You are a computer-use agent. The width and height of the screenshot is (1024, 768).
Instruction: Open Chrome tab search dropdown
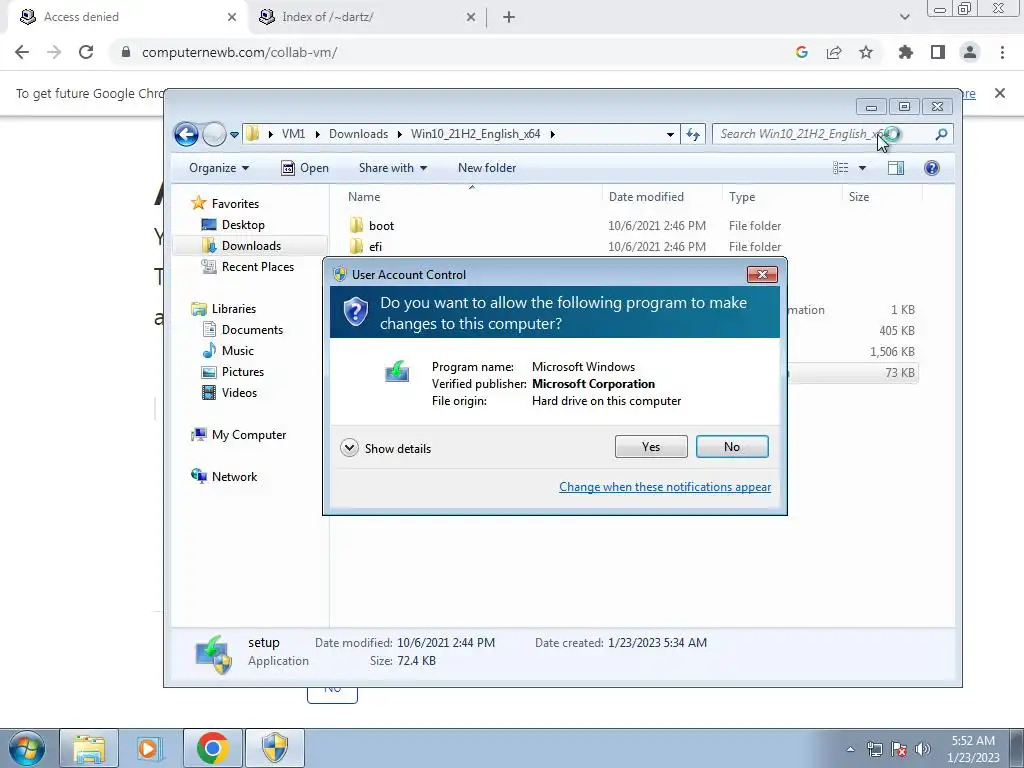(904, 17)
